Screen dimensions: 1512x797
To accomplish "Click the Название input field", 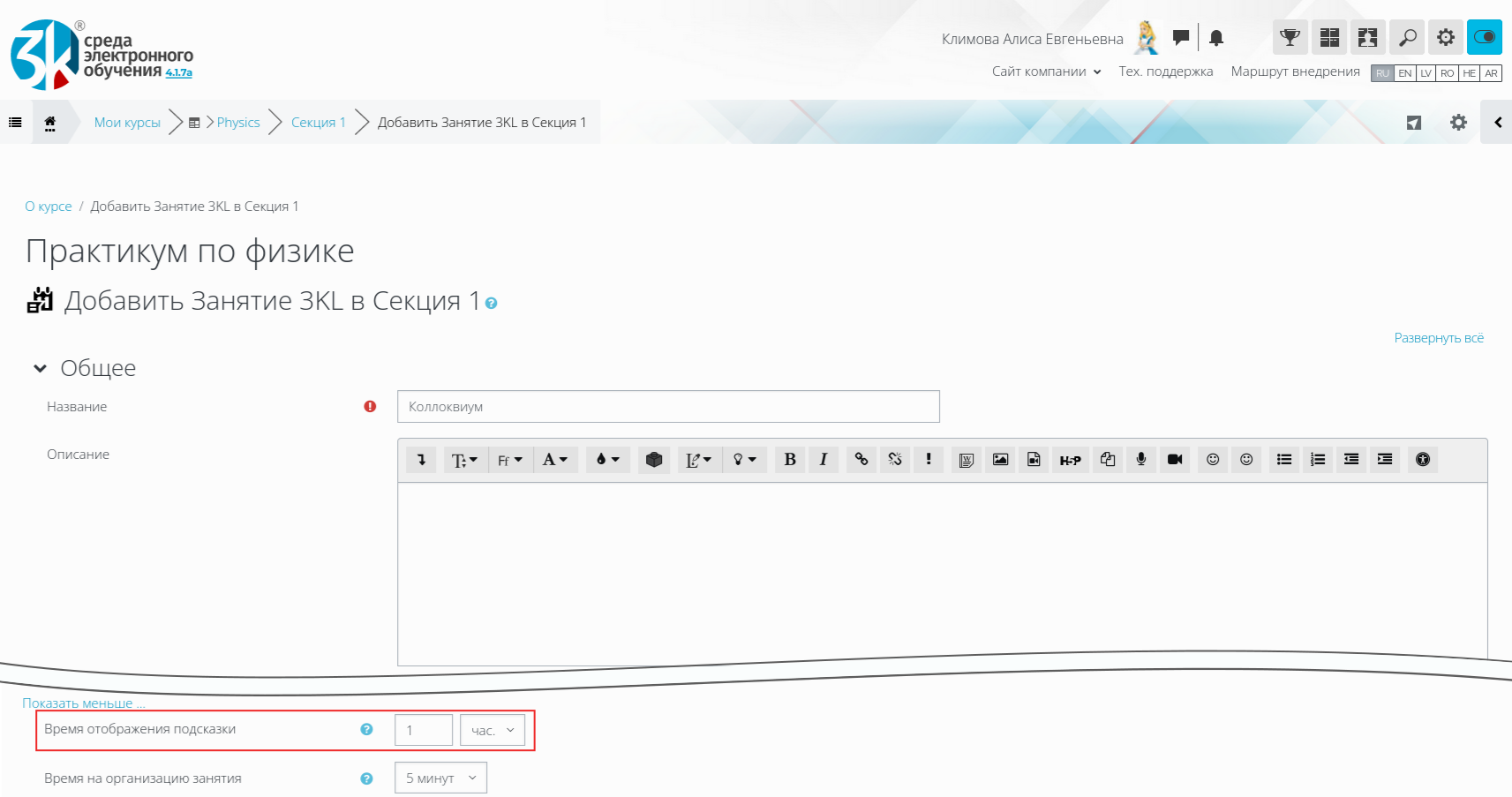I will (668, 407).
